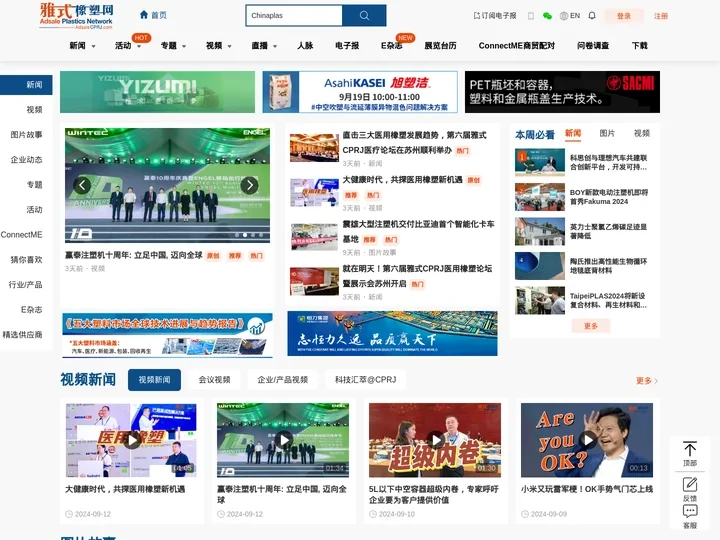Viewport: 720px width, 540px height.
Task: Switch language via the EN globe
Action: click(x=570, y=16)
